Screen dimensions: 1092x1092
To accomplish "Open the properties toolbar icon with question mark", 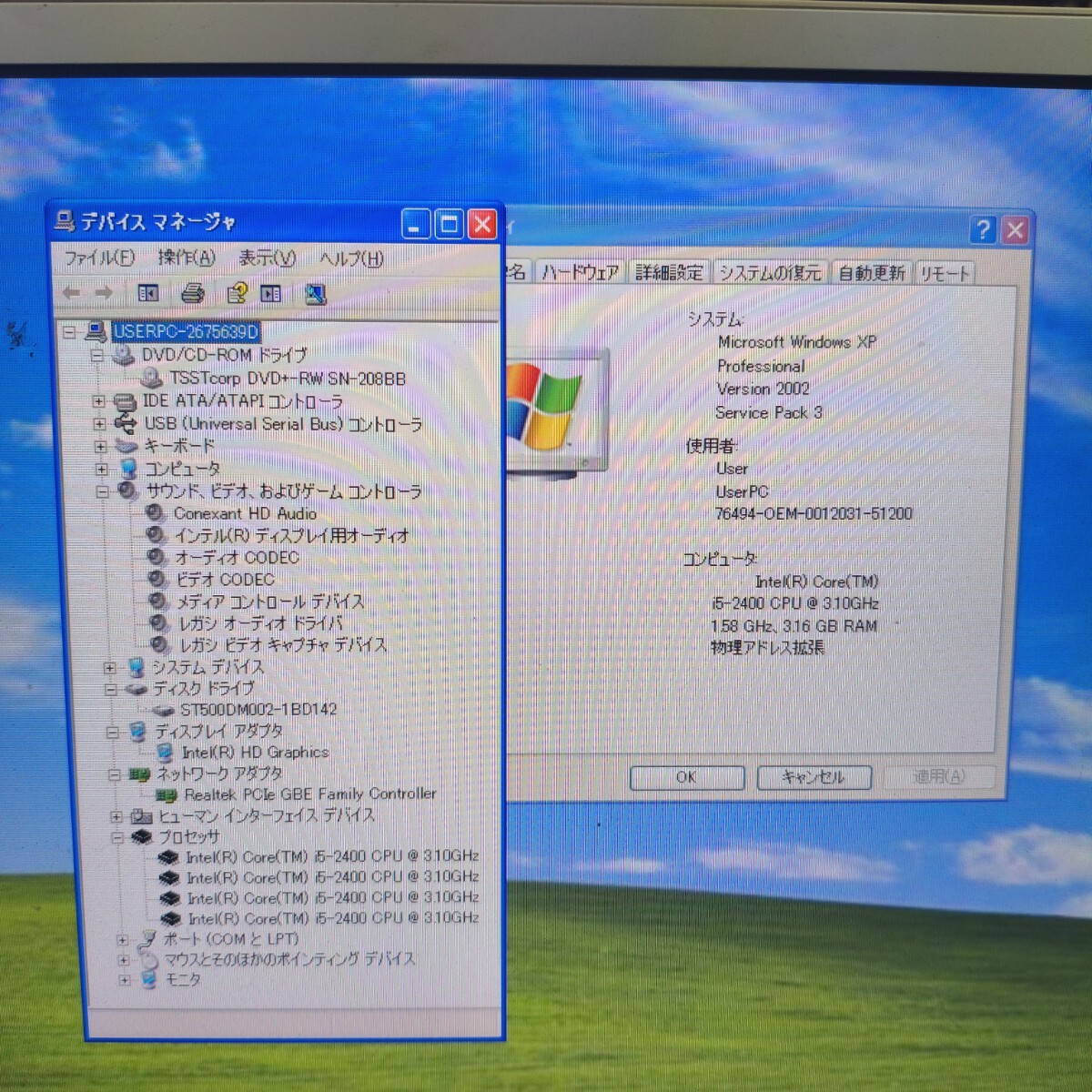I will (x=237, y=293).
